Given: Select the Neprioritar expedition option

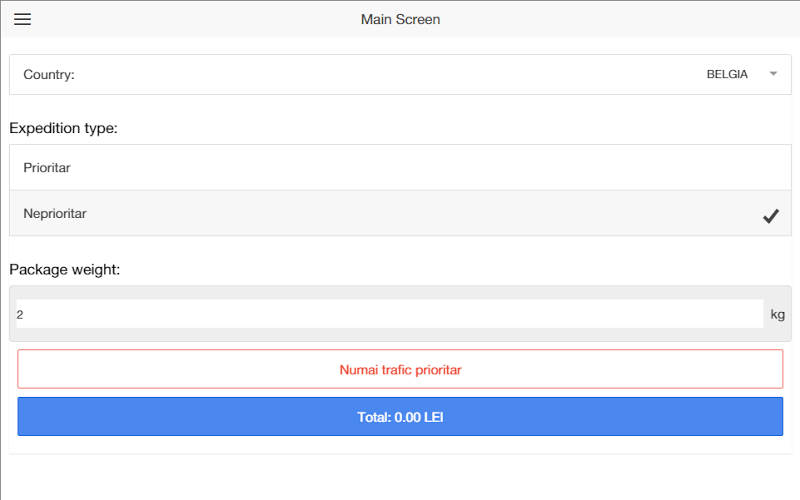Looking at the screenshot, I should [400, 213].
